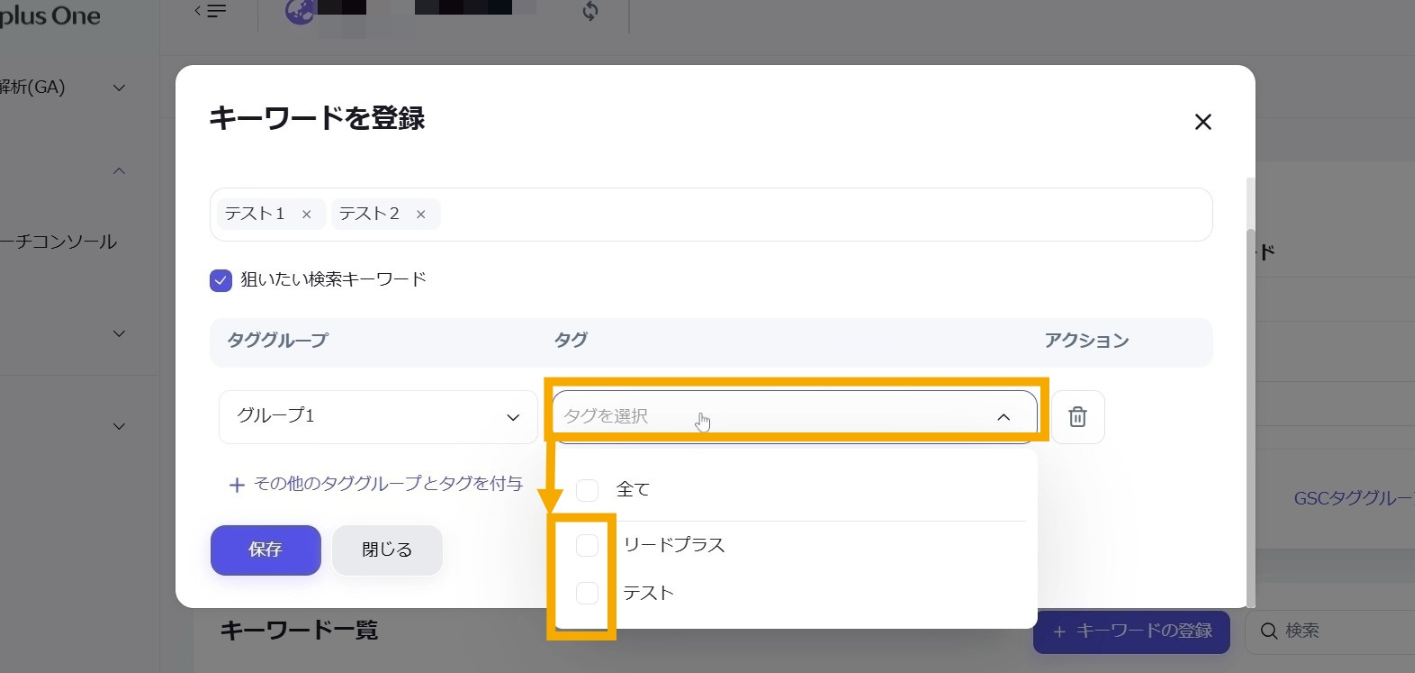Viewport: 1415px width, 673px height.
Task: Click the 保存 button
Action: (265, 550)
